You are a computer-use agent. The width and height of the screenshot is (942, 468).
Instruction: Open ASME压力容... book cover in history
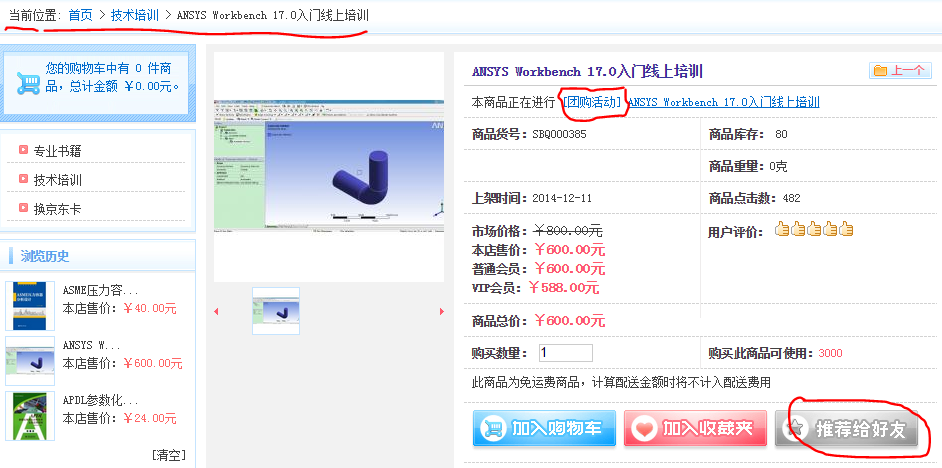pos(30,306)
